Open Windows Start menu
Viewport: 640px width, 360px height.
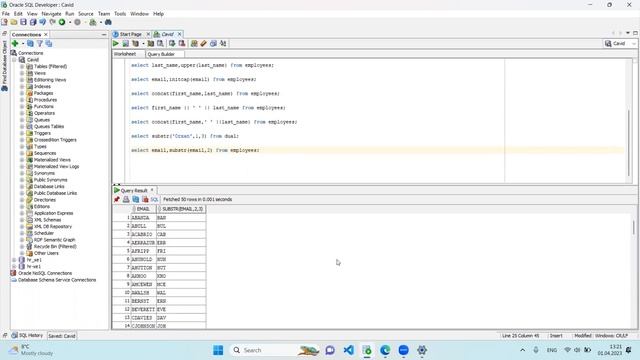coord(218,350)
